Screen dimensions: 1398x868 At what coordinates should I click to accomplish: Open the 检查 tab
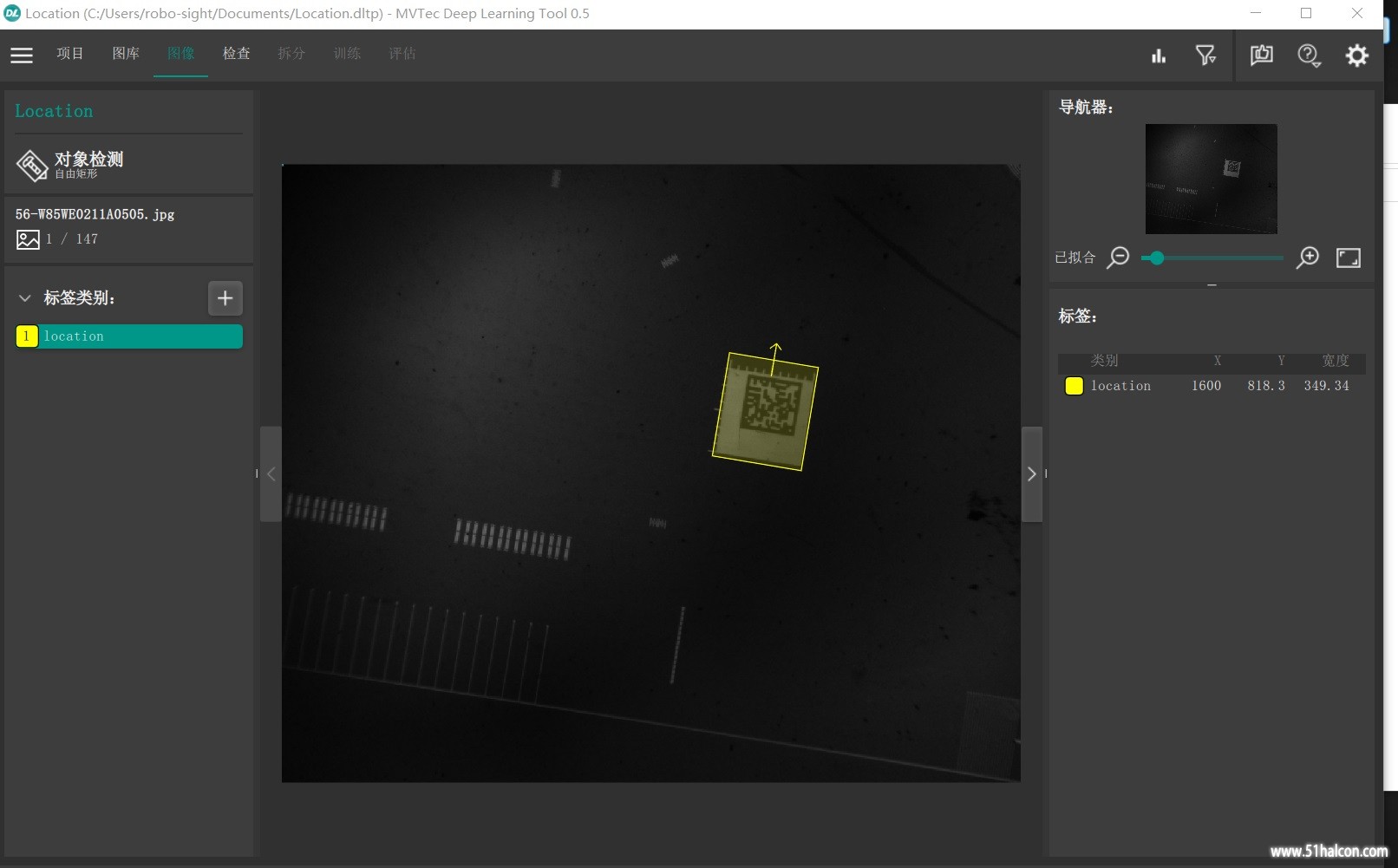pos(237,54)
